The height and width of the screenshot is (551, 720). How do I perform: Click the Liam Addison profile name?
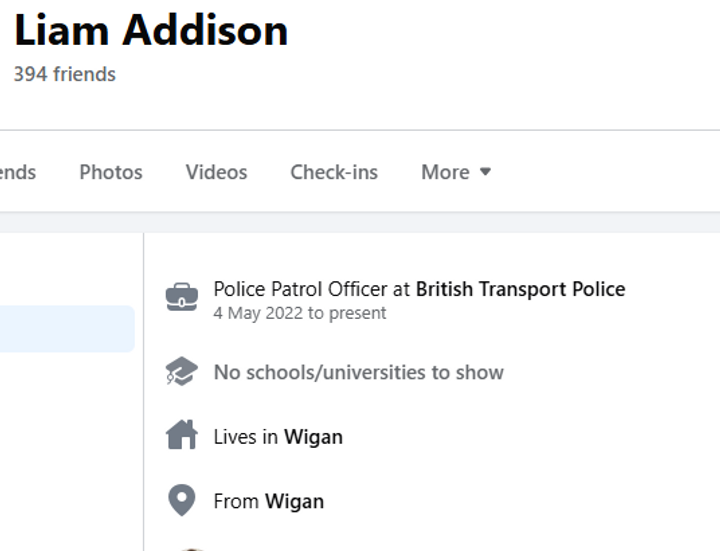(151, 30)
